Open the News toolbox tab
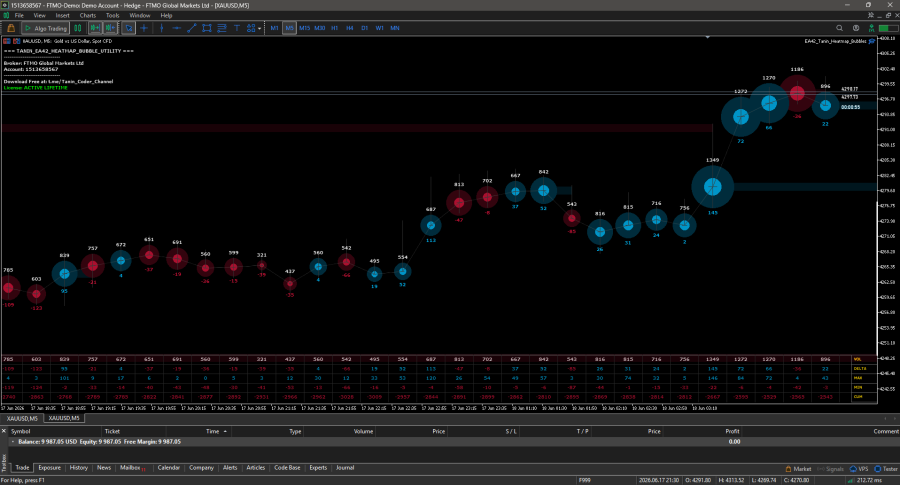This screenshot has width=900, height=485. tap(104, 468)
